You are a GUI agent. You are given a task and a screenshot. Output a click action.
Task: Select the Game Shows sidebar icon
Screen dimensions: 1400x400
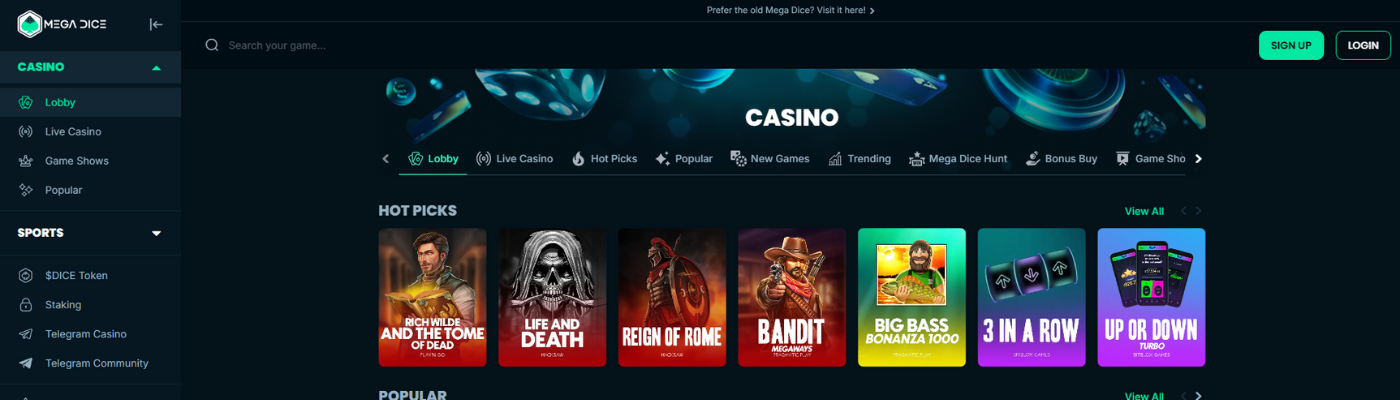26,161
